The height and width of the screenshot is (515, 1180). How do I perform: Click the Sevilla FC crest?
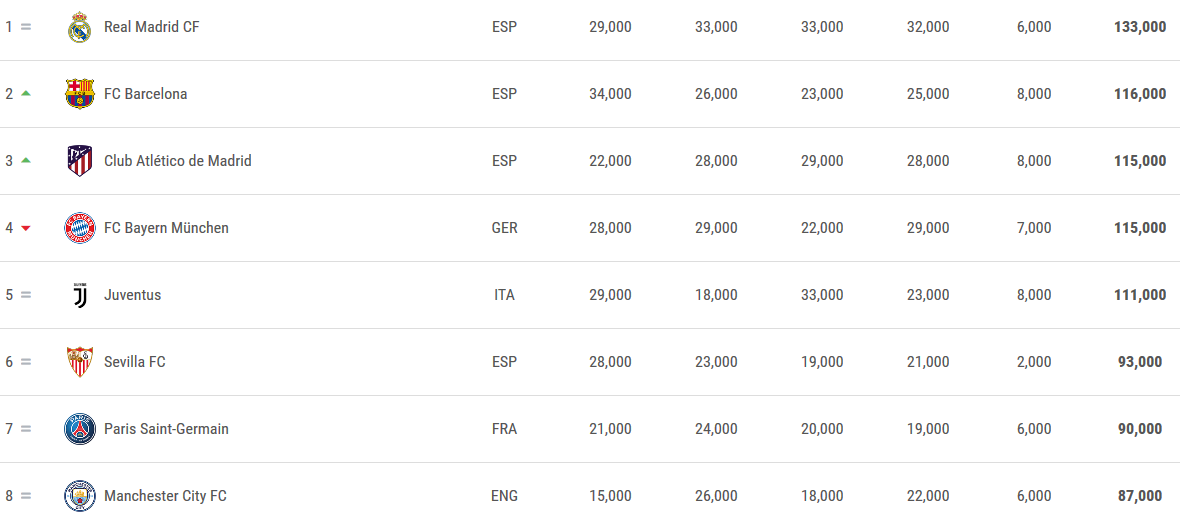pyautogui.click(x=80, y=362)
